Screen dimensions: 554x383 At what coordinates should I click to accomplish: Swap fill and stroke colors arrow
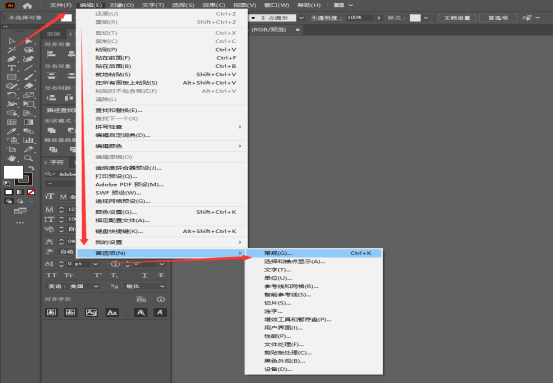[31, 168]
